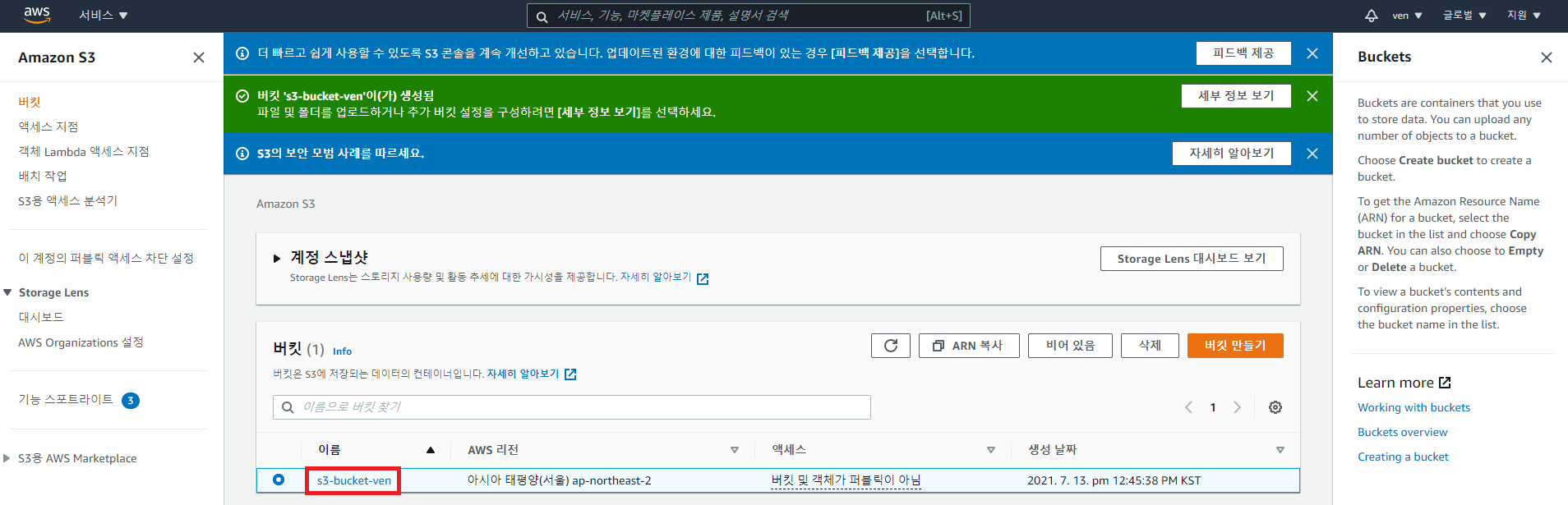Open Feature spotlight badge 3
Image resolution: width=1568 pixels, height=505 pixels.
pos(131,401)
